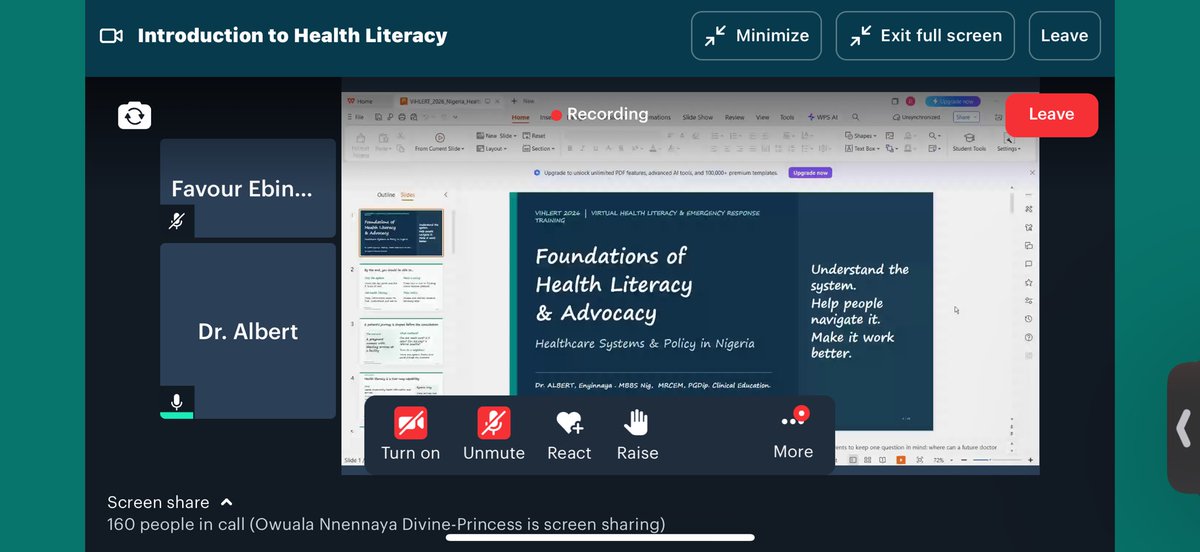Screen dimensions: 1200x552
Task: Switch to the Outline pane tab
Action: click(385, 194)
